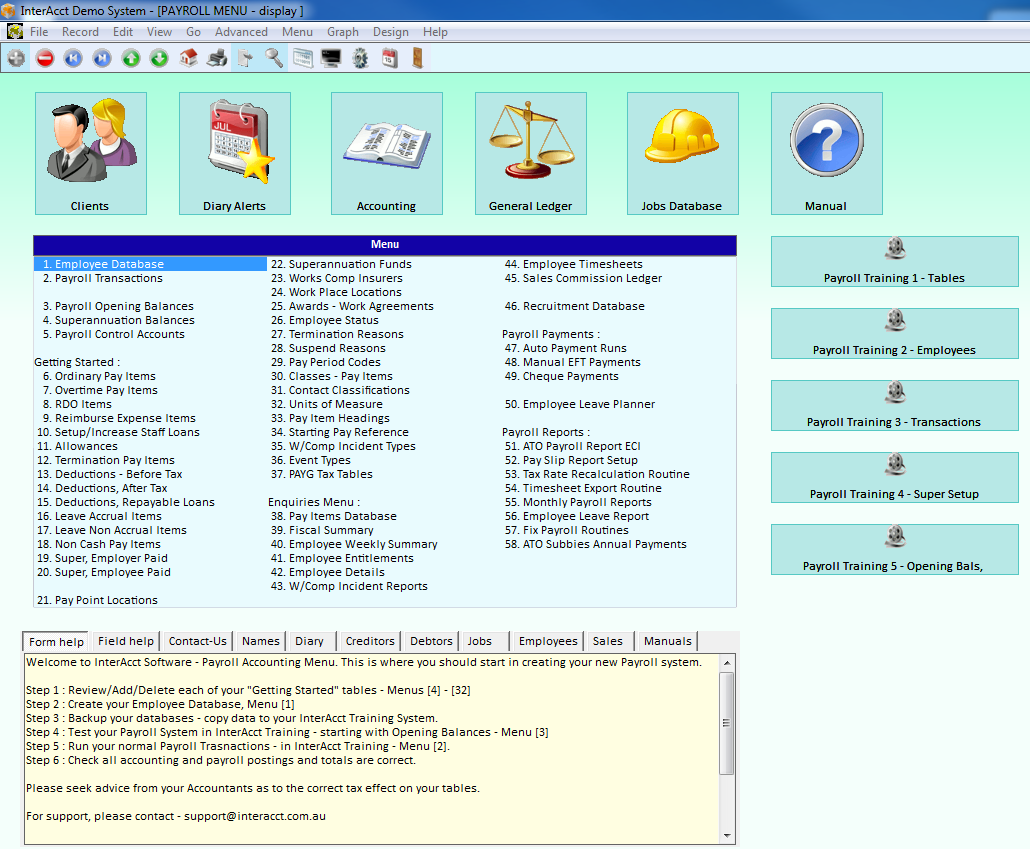Switch to the Sales tab
The width and height of the screenshot is (1030, 849).
[x=608, y=641]
